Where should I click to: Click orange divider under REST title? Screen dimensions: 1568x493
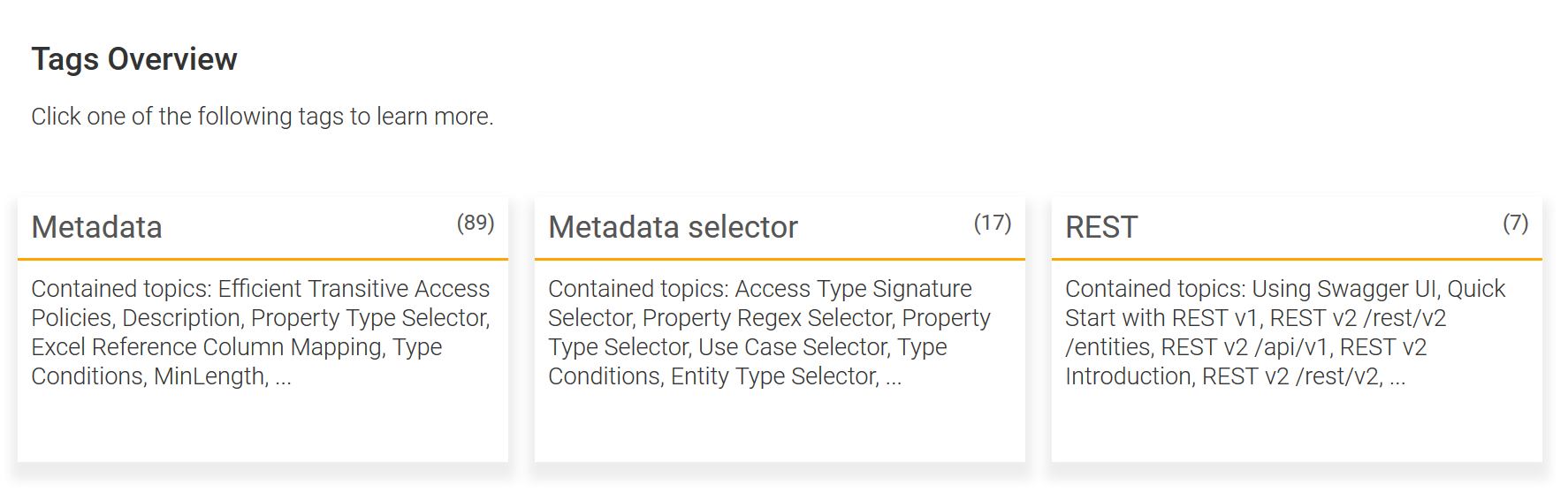(1297, 259)
